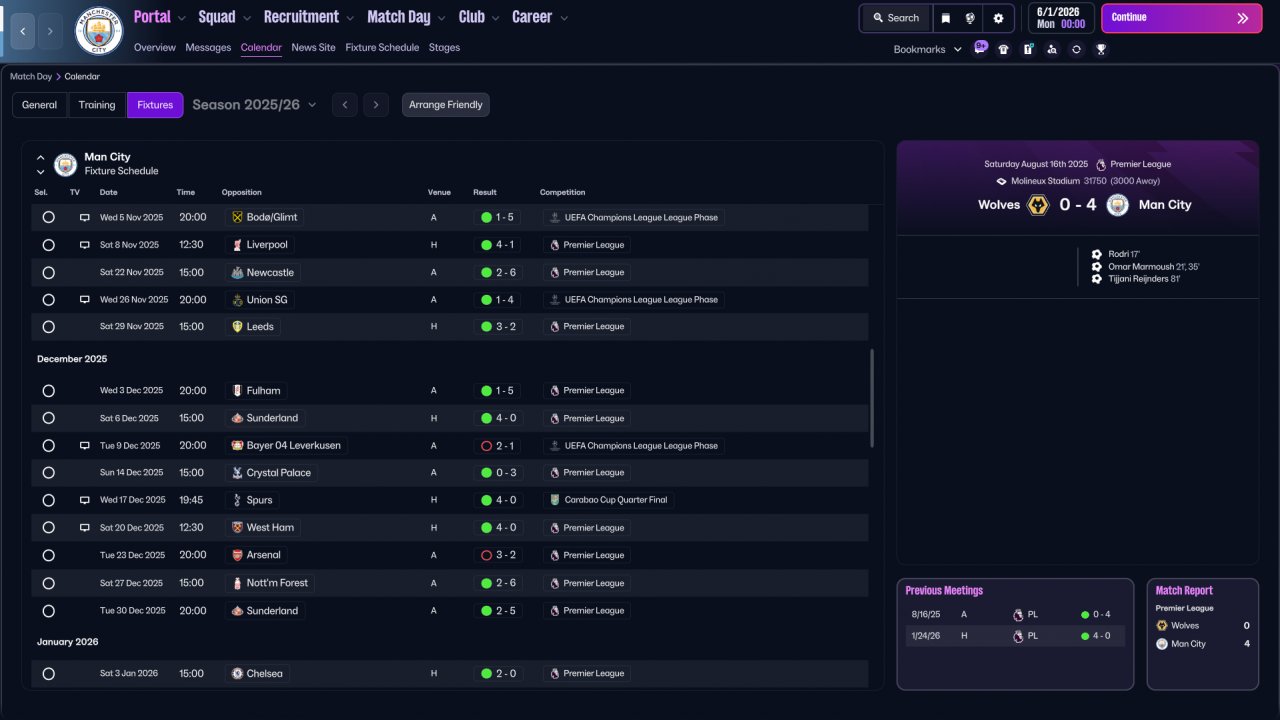Click the circular arrows icon in bookmarks bar
This screenshot has width=1280, height=720.
[1076, 49]
